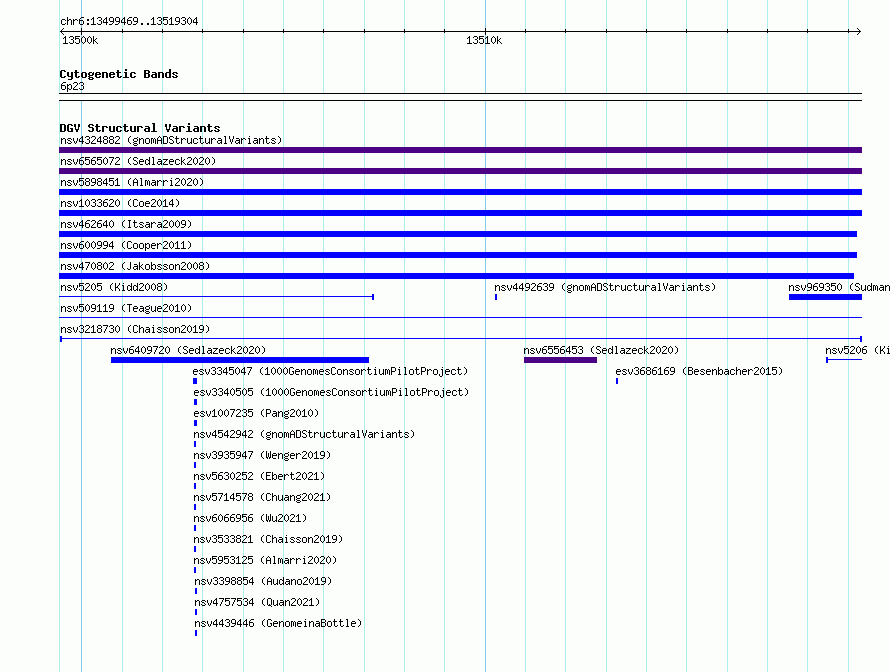Click the nsv462640 (Itsara2009) label

coord(126,224)
